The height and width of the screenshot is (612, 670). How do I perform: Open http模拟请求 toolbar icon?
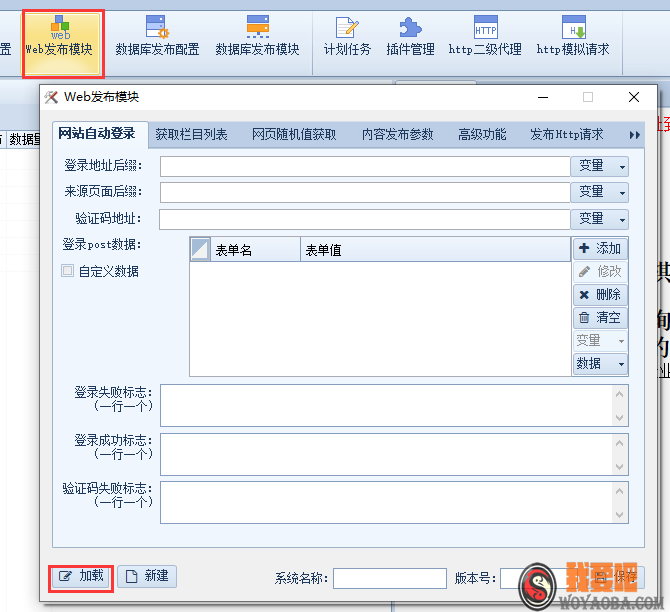coord(573,38)
